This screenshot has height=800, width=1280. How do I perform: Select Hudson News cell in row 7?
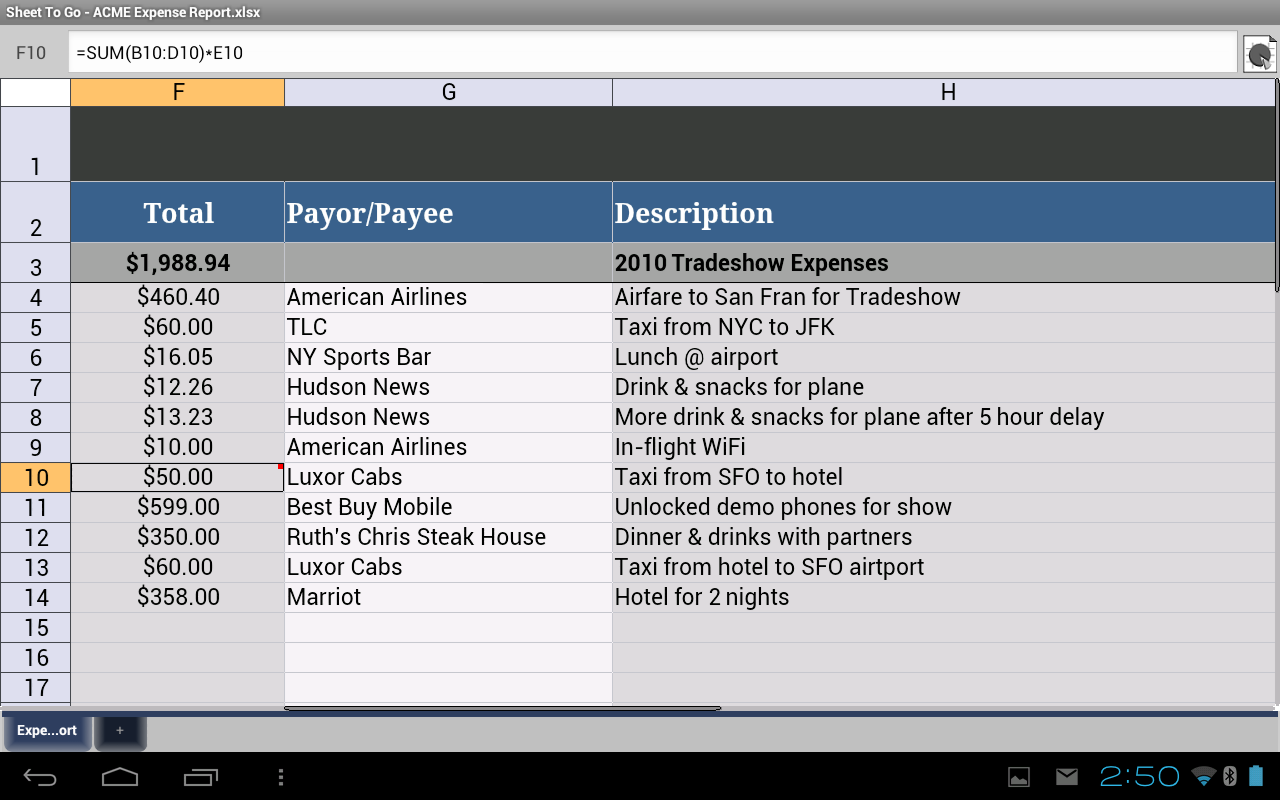coord(448,387)
